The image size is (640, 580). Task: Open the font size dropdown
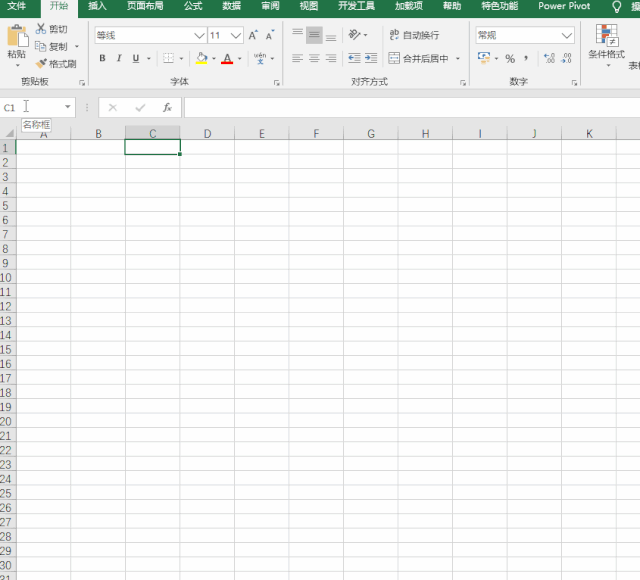point(236,36)
